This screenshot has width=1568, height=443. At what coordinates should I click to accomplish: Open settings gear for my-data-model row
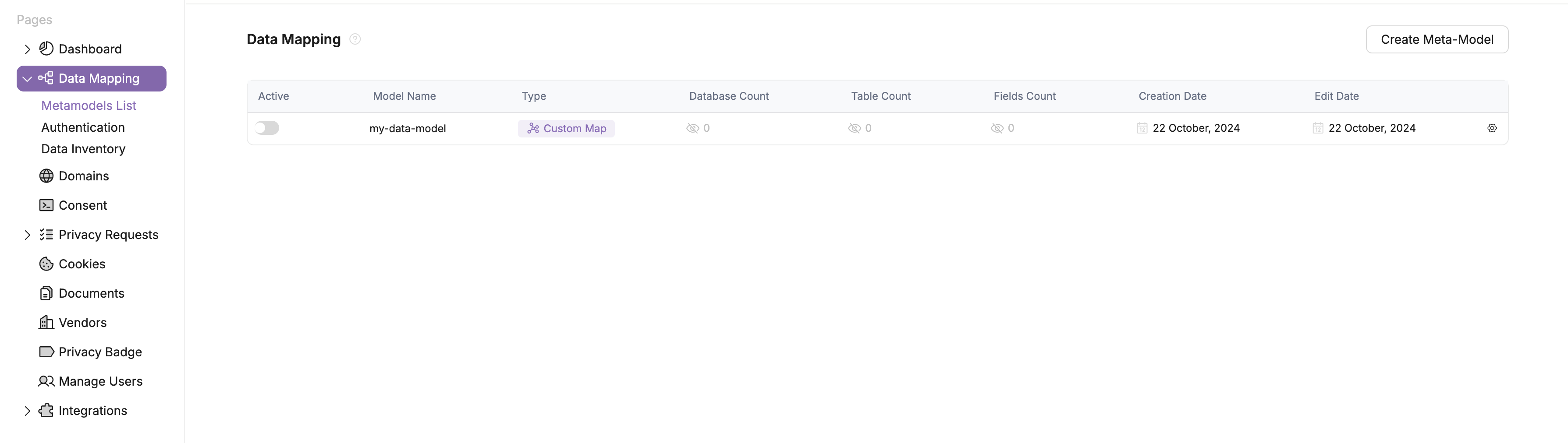pos(1492,128)
